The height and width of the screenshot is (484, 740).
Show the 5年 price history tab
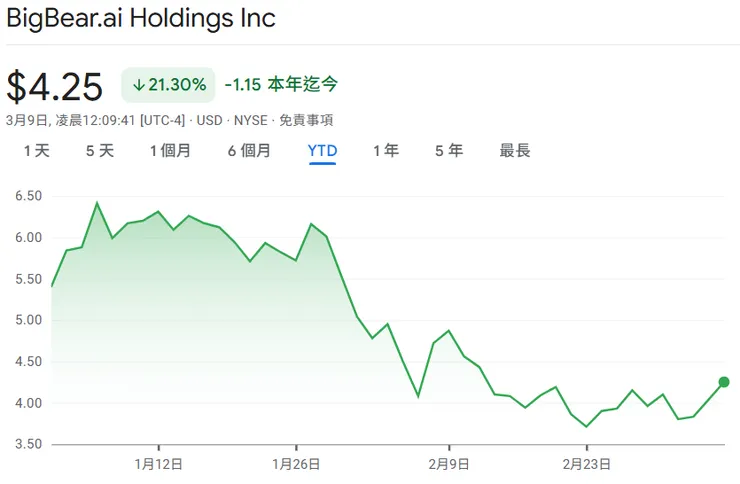click(449, 151)
